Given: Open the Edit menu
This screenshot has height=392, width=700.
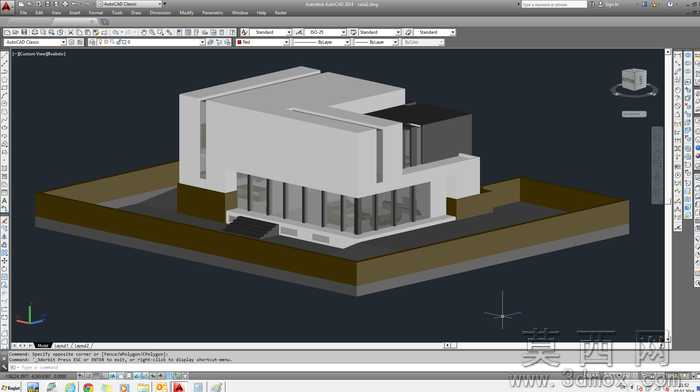Looking at the screenshot, I should pos(39,13).
